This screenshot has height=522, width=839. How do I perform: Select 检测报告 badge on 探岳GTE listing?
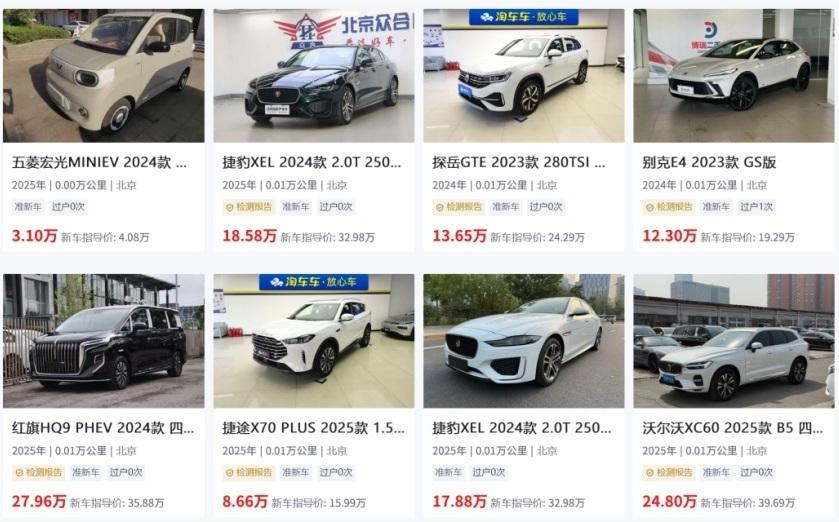pyautogui.click(x=459, y=207)
